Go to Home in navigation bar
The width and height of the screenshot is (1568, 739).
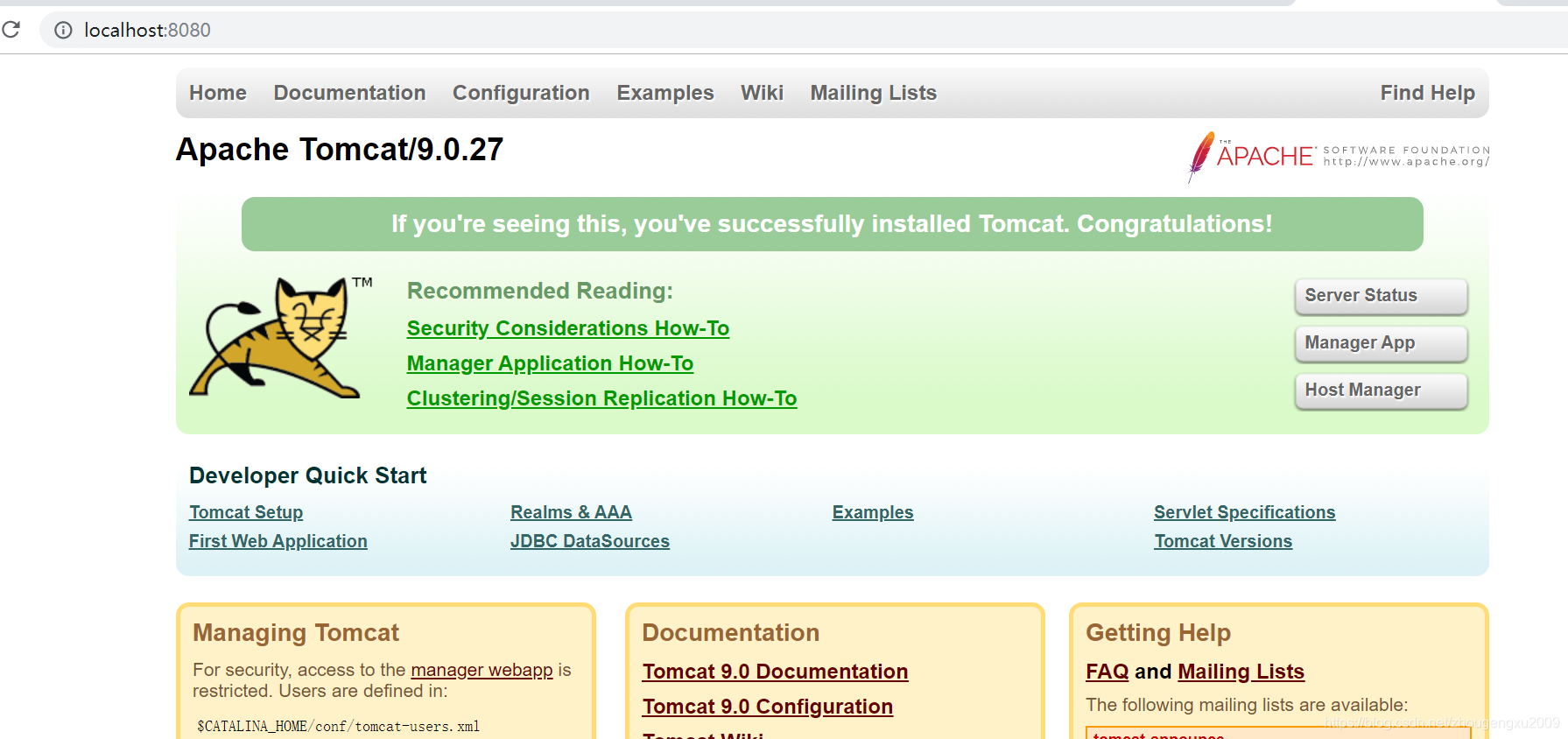point(218,93)
